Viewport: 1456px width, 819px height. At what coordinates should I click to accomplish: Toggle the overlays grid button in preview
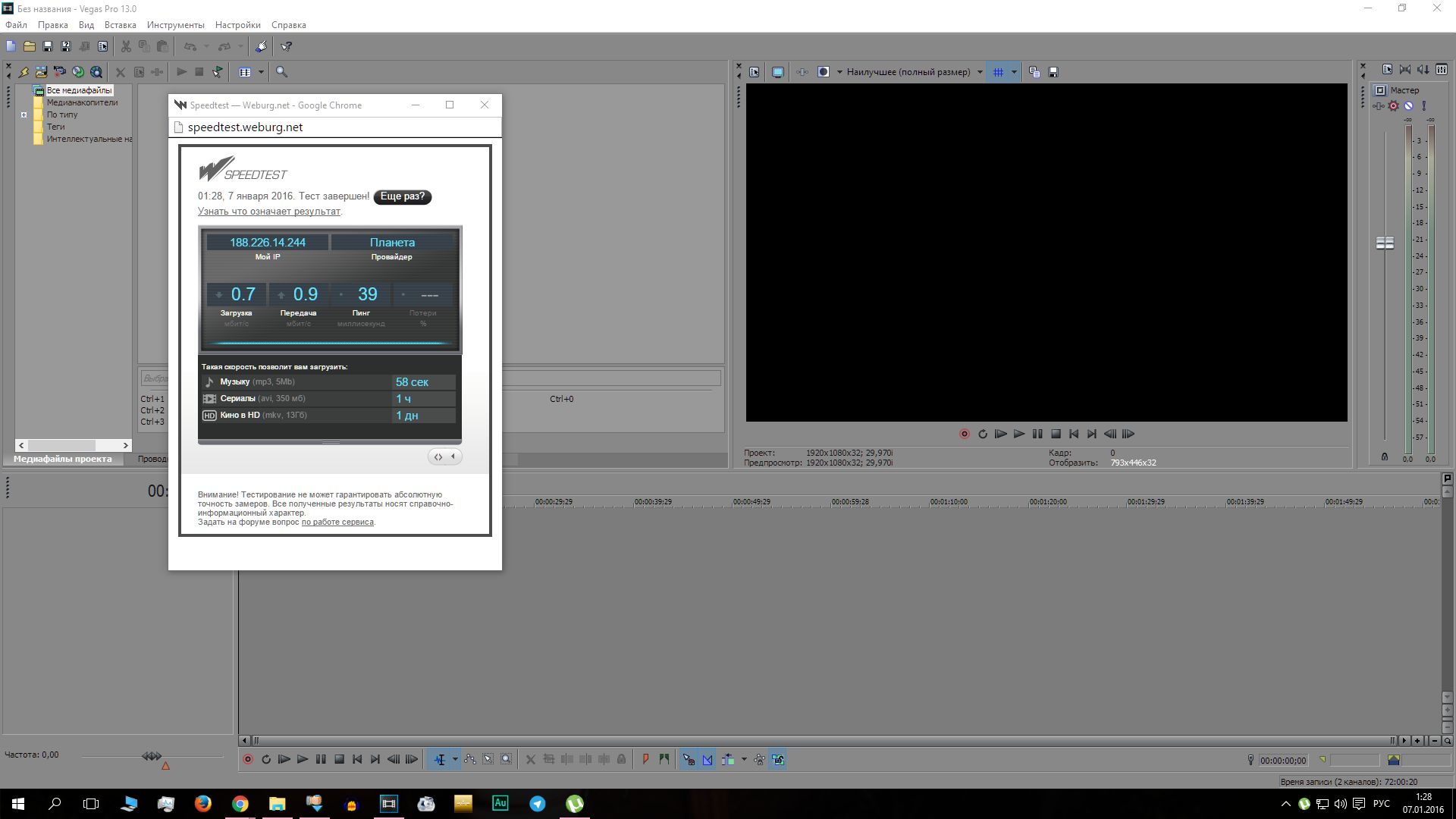click(998, 72)
